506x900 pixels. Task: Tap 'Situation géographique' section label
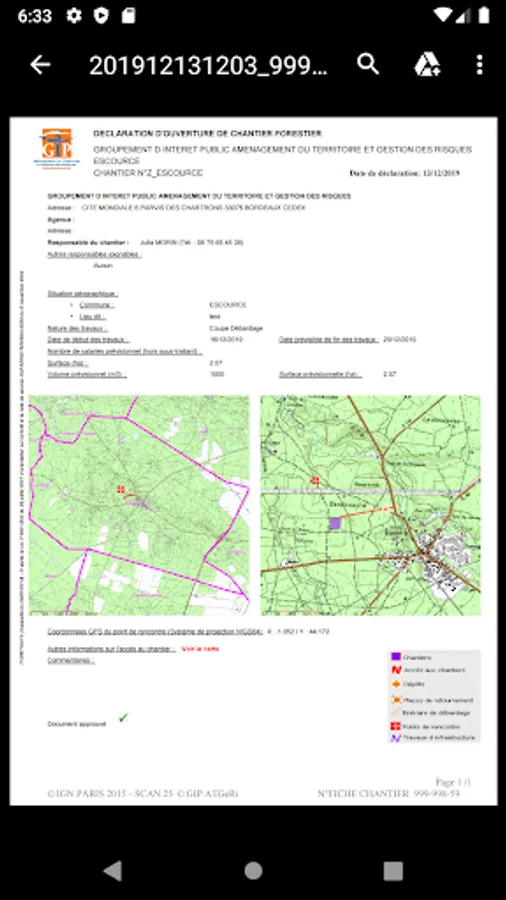[x=83, y=293]
